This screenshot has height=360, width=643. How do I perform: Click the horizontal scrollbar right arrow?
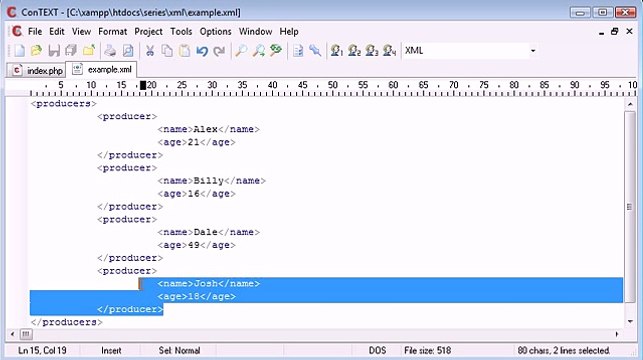tap(617, 334)
